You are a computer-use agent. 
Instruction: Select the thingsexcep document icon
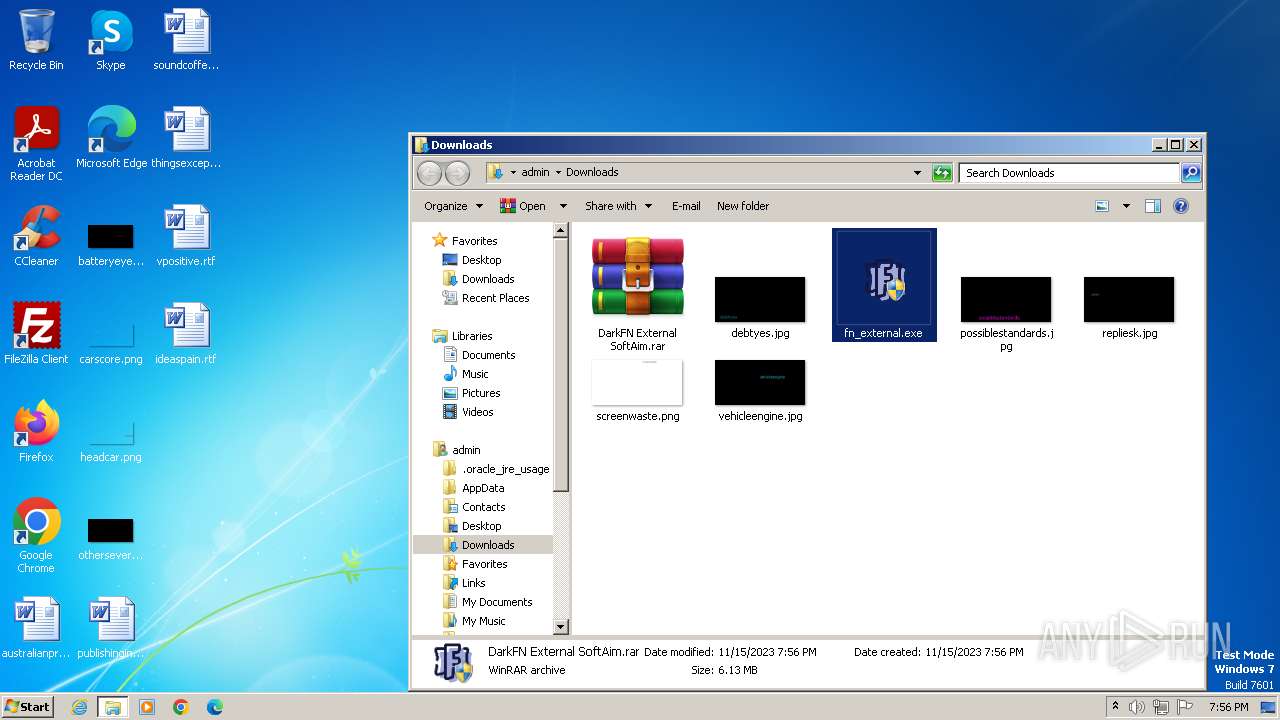(186, 138)
